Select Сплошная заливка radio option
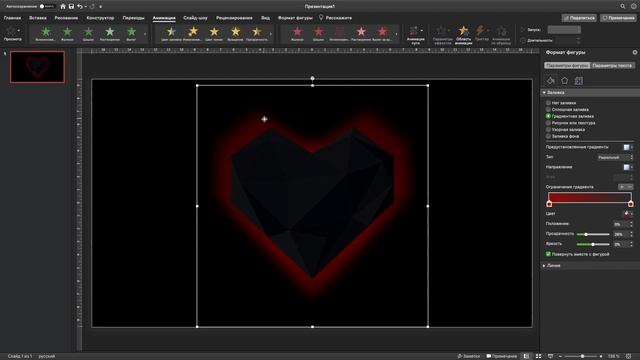 click(x=548, y=109)
